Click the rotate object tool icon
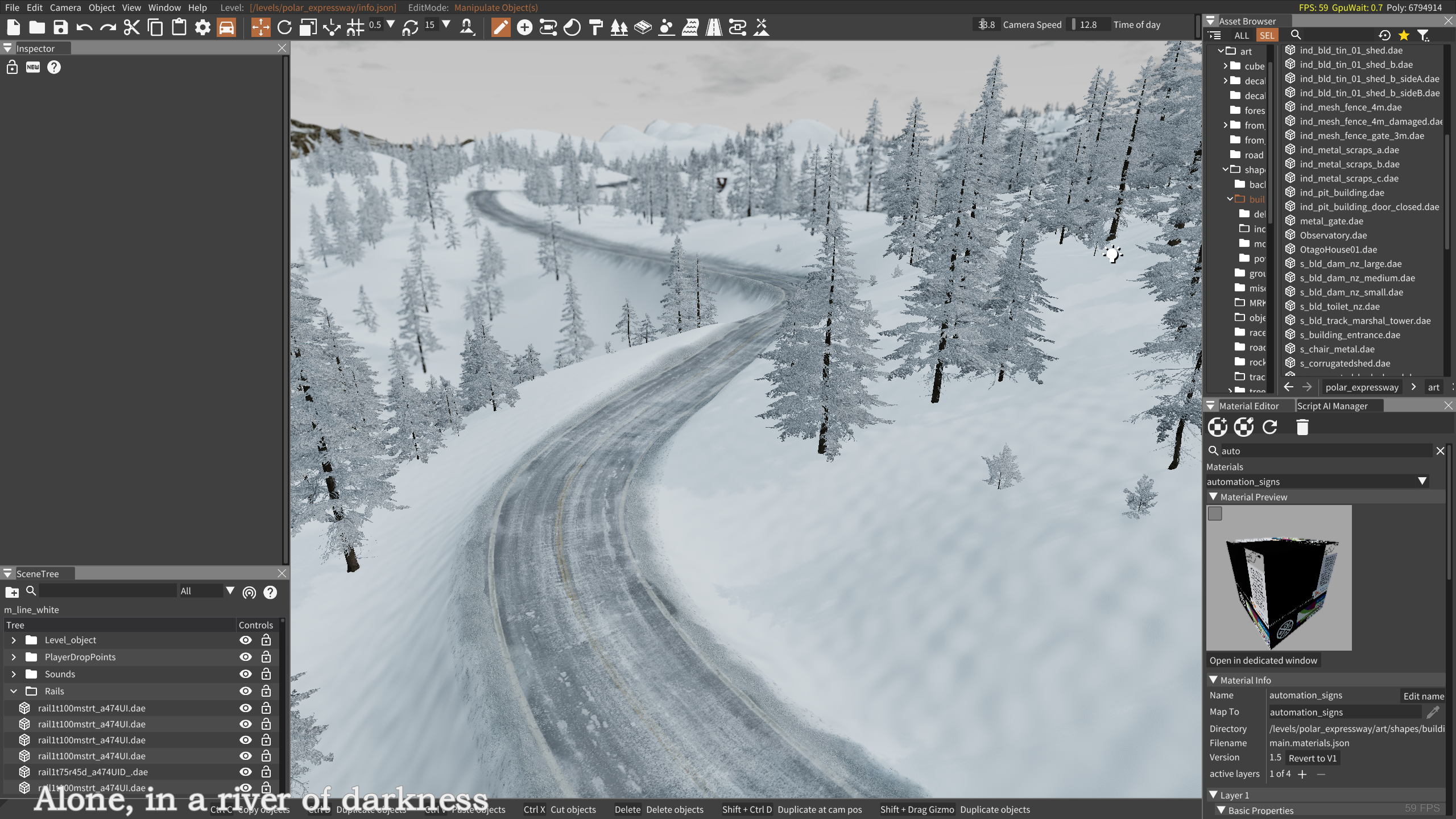Viewport: 1456px width, 819px height. pyautogui.click(x=284, y=27)
